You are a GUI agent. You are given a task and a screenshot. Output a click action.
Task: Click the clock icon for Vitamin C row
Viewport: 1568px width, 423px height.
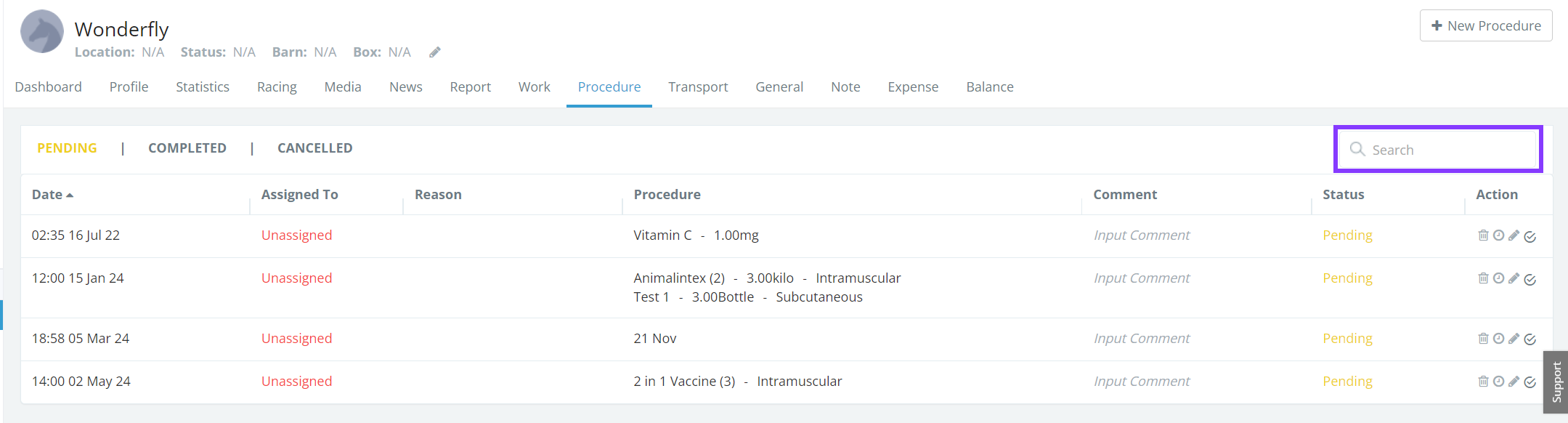coord(1498,235)
